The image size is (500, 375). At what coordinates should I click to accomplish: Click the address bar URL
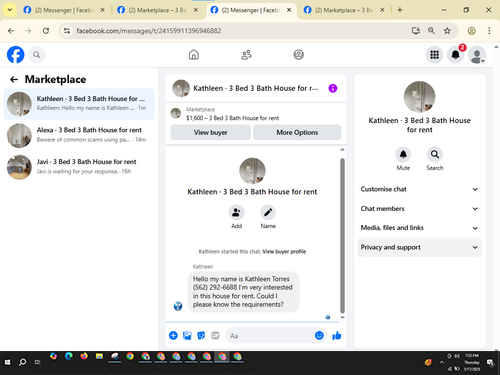tap(149, 31)
